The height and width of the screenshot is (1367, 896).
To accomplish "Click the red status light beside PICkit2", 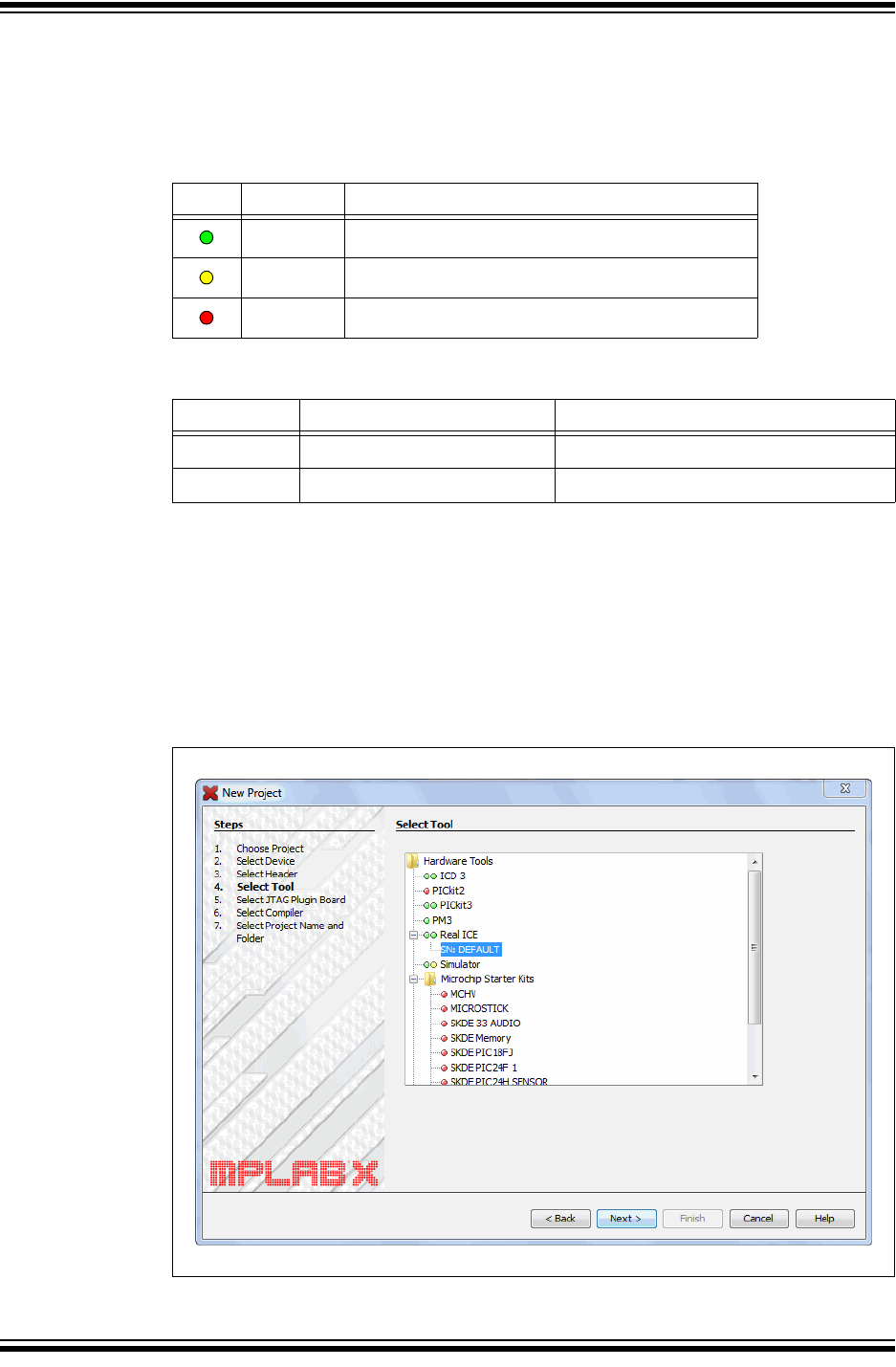I will coord(426,891).
